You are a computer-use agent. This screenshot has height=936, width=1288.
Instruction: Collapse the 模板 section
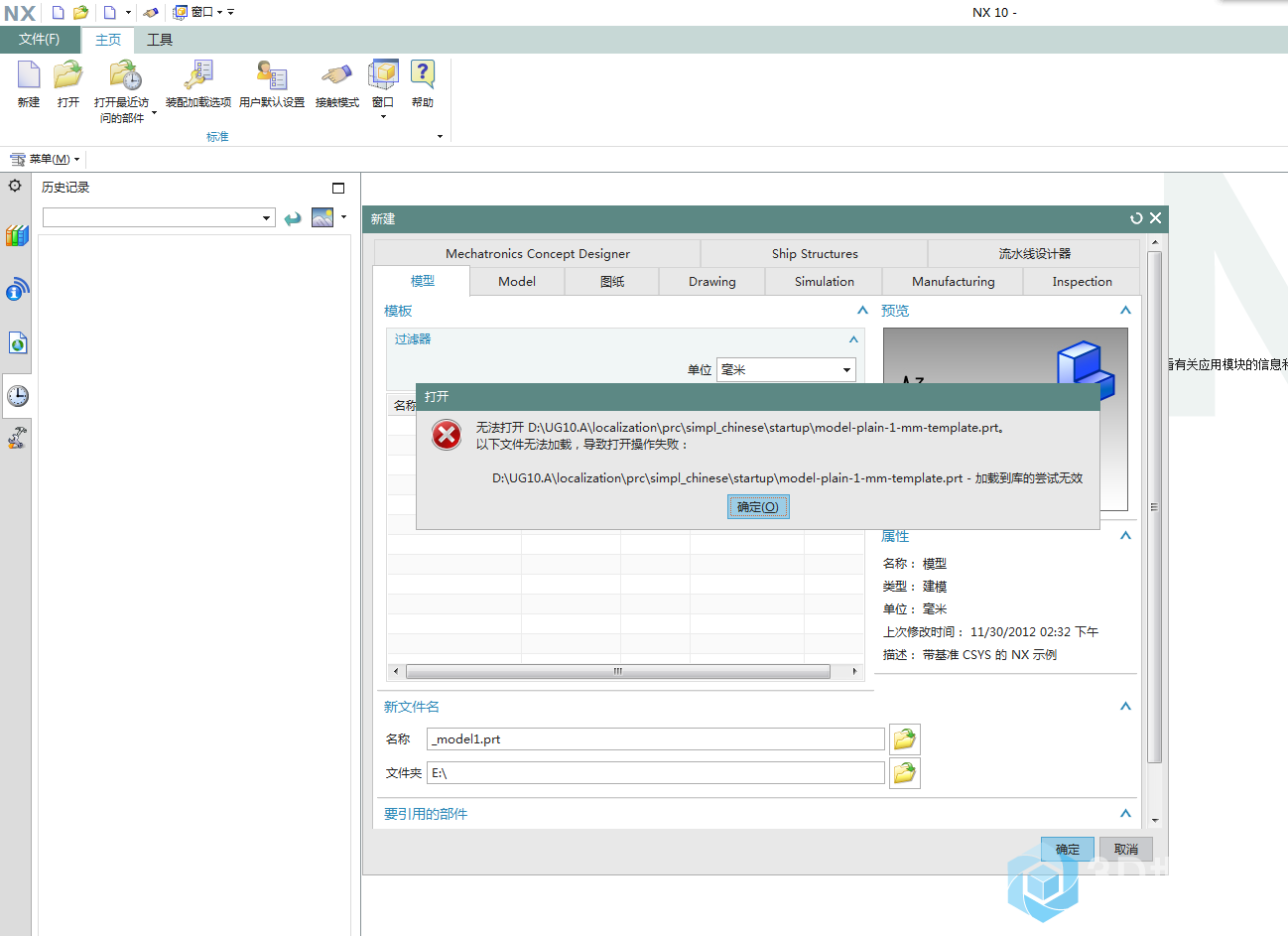click(862, 311)
